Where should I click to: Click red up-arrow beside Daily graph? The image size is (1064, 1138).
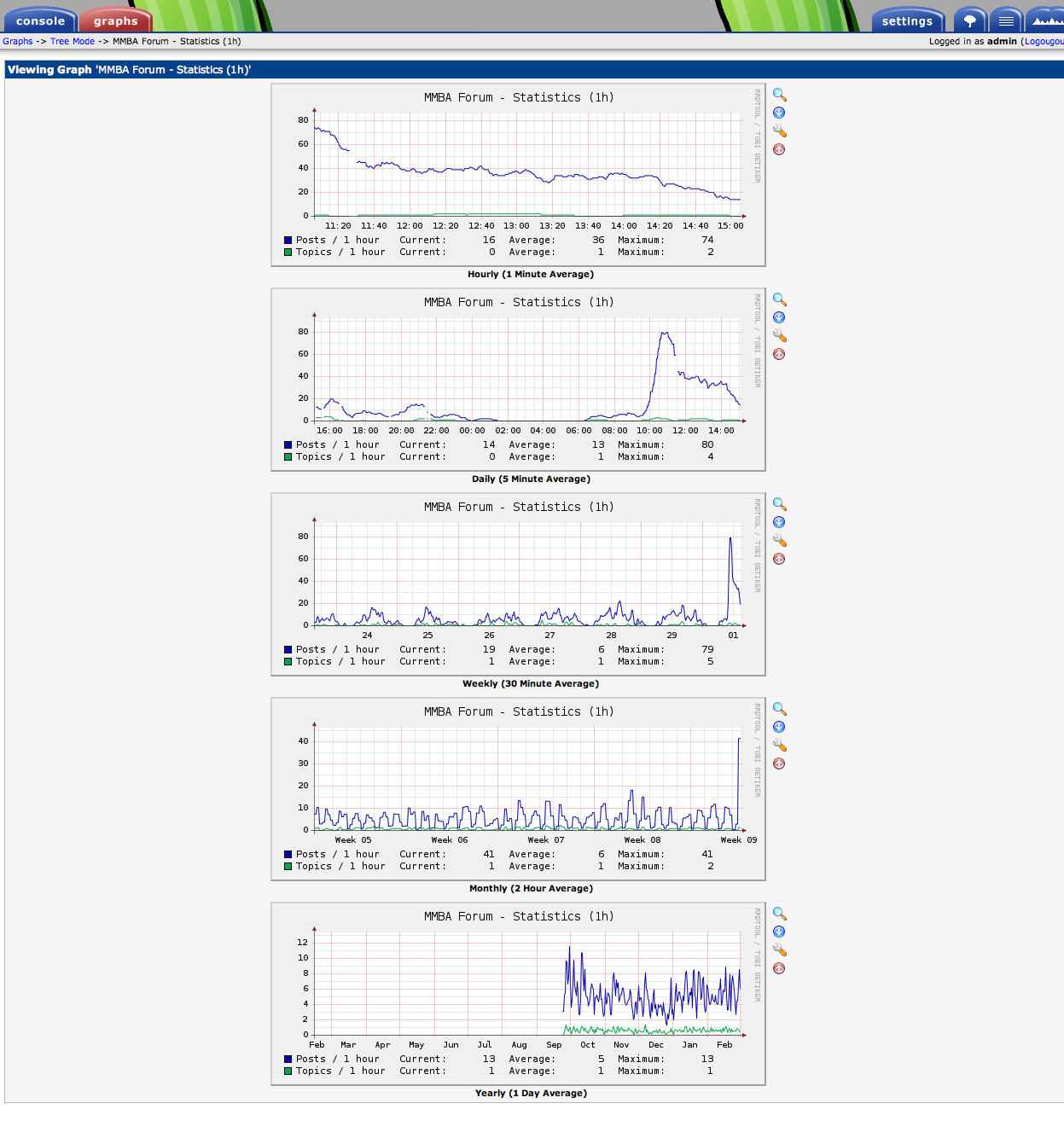[779, 354]
